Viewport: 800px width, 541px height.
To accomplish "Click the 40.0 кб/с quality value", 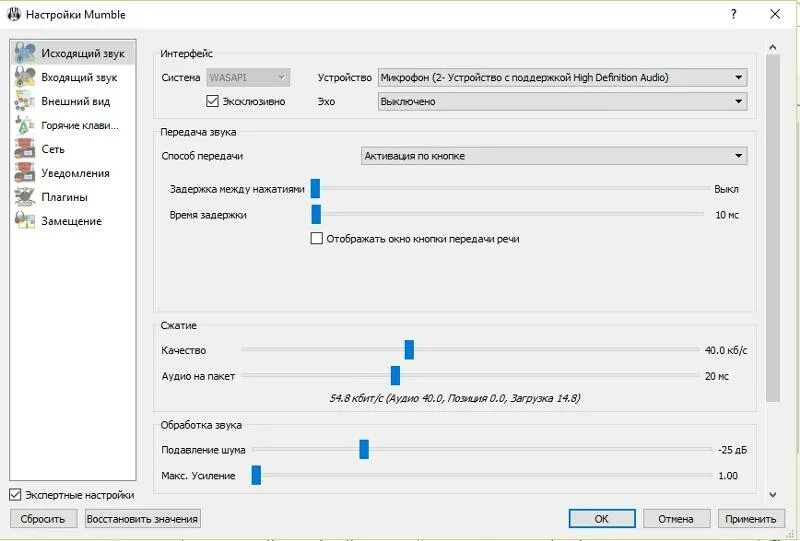I will coord(726,350).
